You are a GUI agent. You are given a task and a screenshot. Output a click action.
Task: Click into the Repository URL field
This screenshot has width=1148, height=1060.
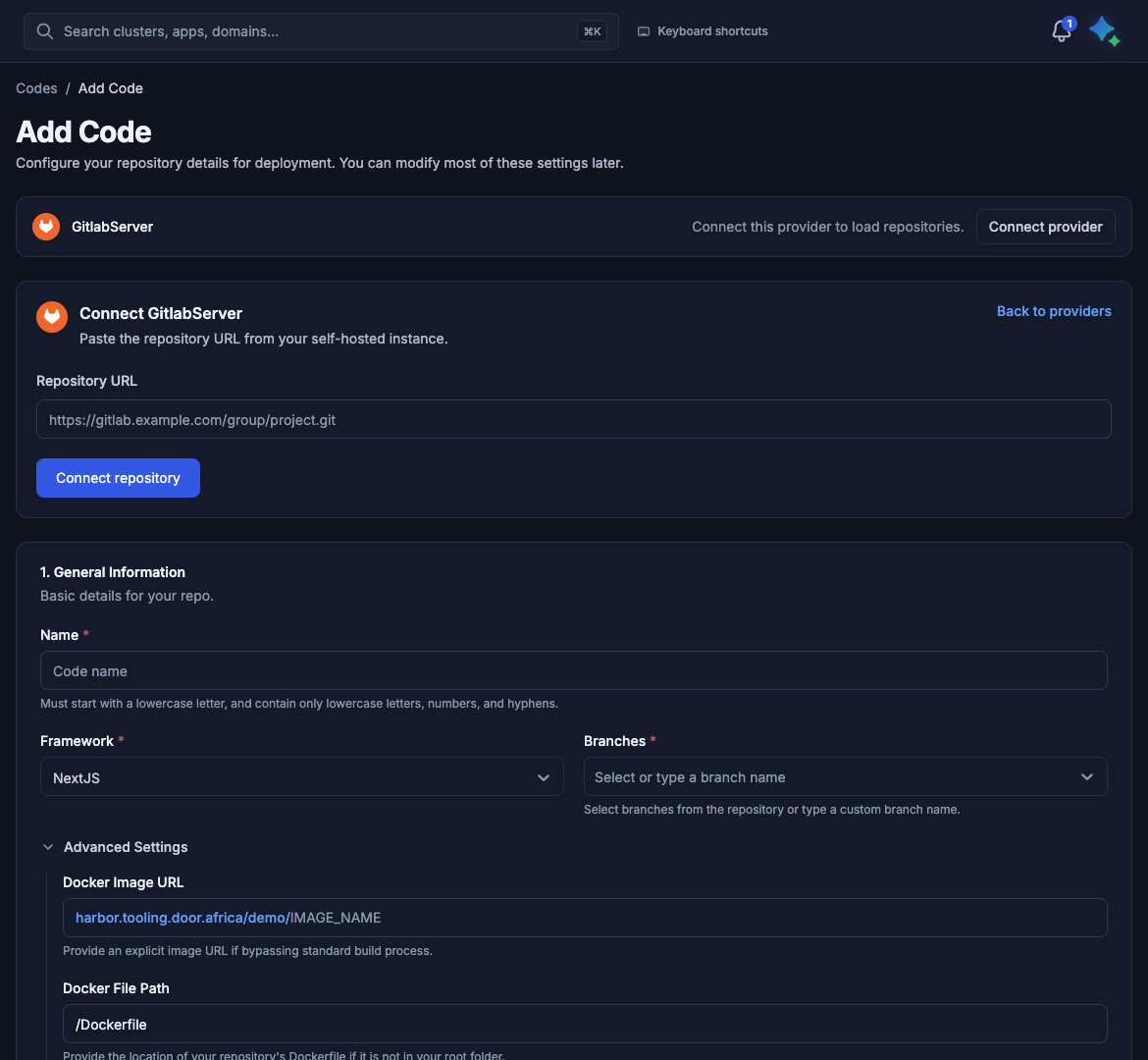pos(573,419)
